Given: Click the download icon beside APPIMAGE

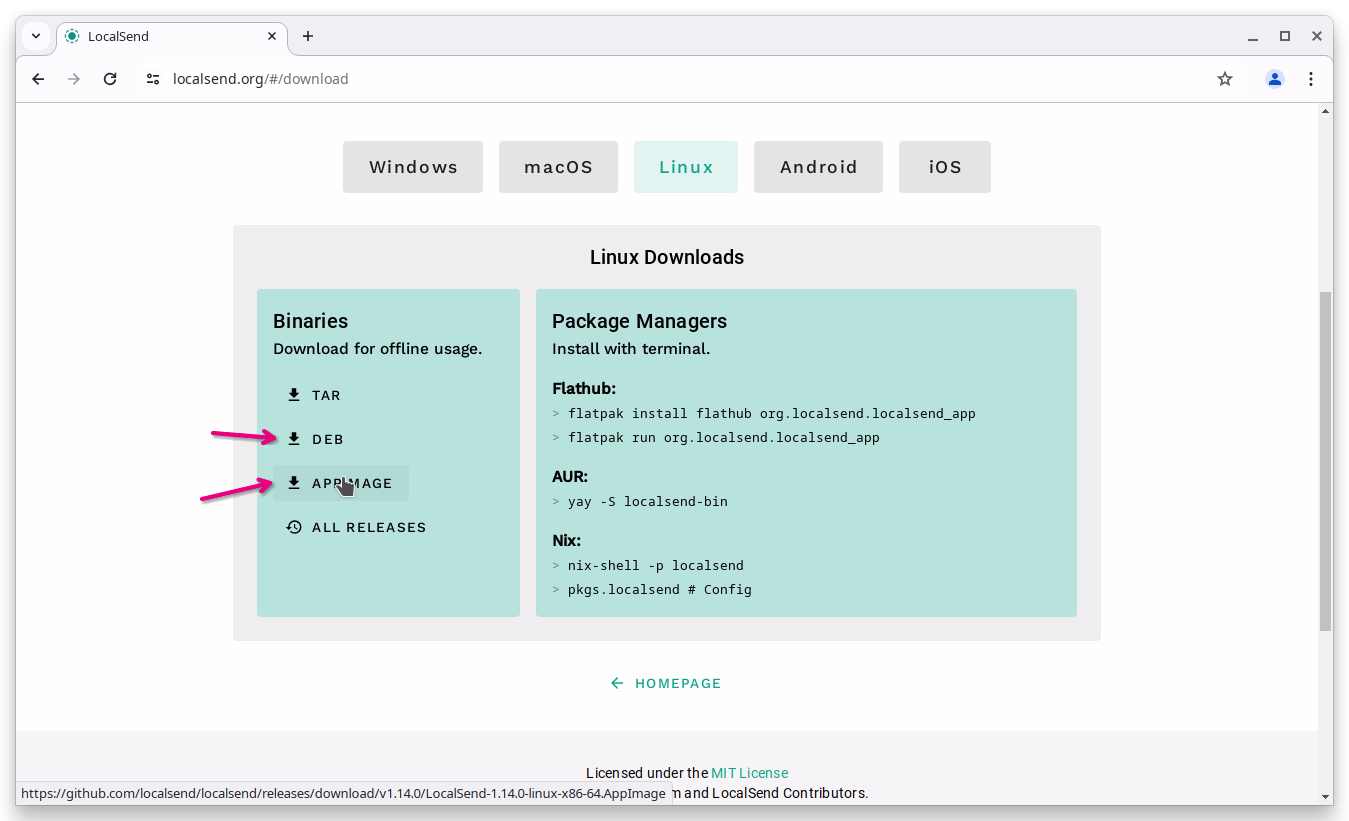Looking at the screenshot, I should [x=294, y=482].
